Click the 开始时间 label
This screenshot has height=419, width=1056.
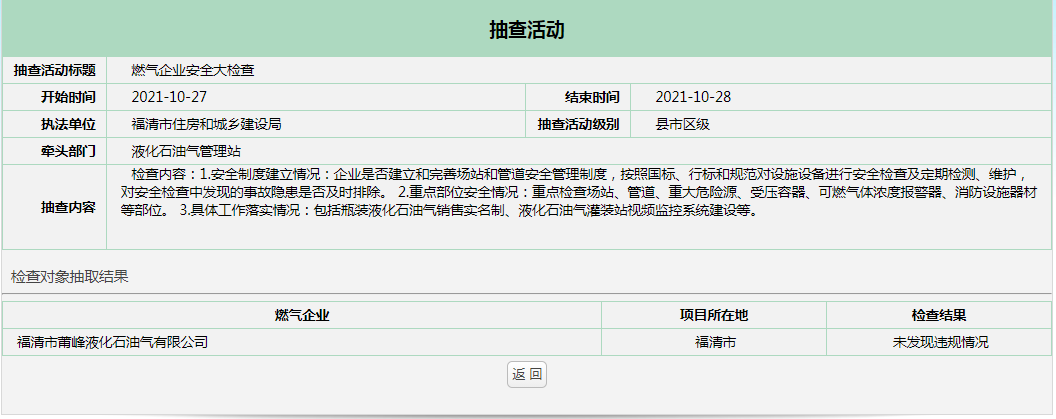click(x=68, y=97)
